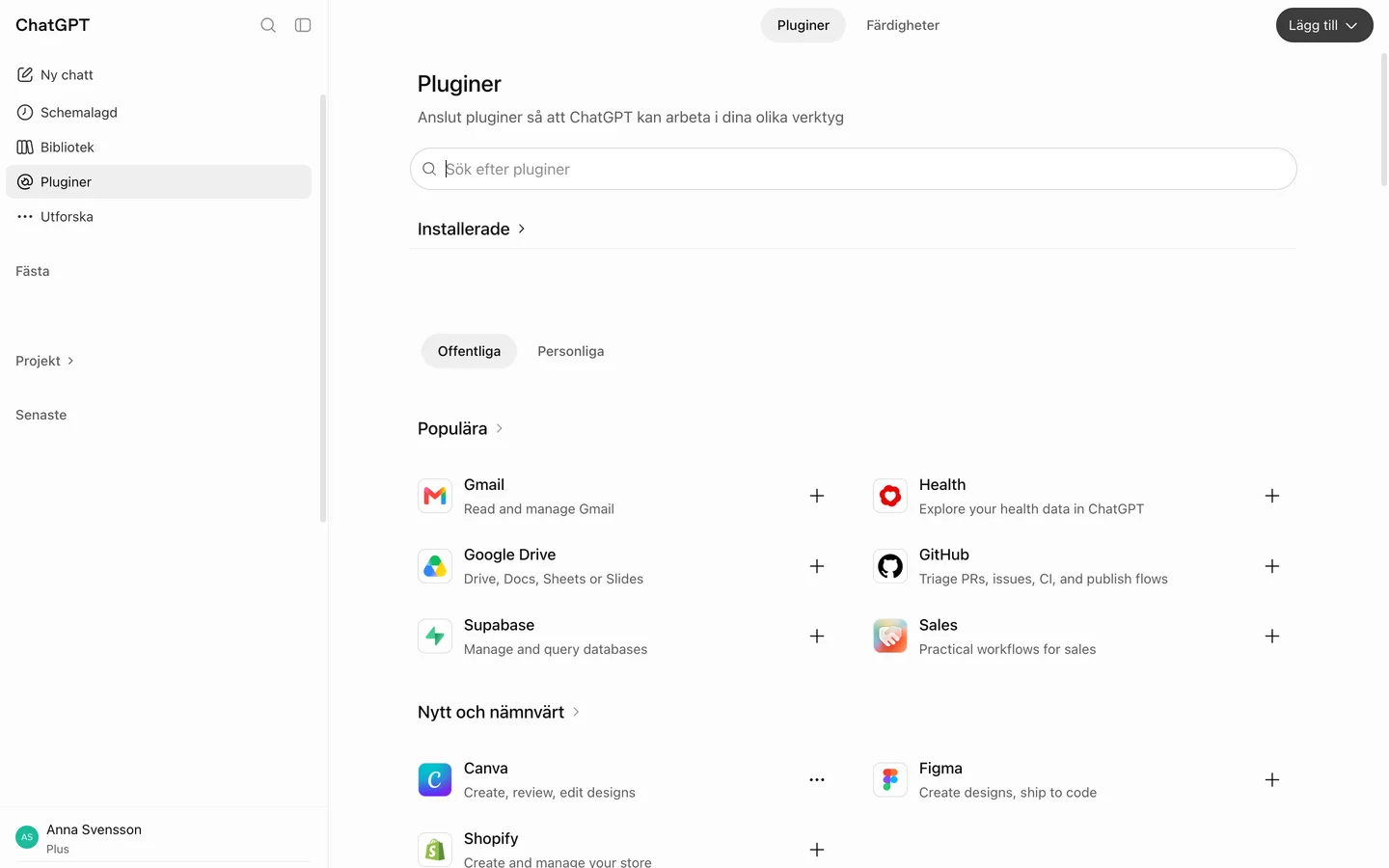Click the ChatGPT logo title
The width and height of the screenshot is (1389, 868).
(53, 25)
